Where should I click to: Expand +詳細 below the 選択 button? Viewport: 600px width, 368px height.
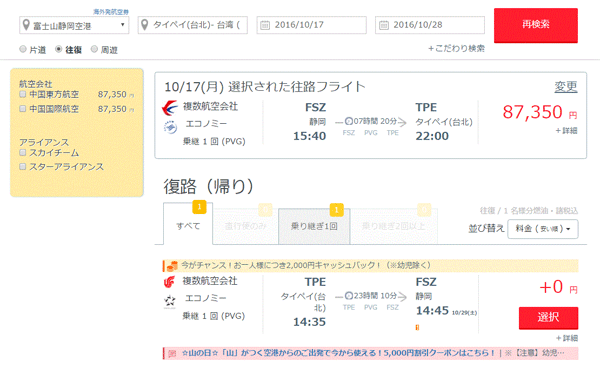(567, 338)
